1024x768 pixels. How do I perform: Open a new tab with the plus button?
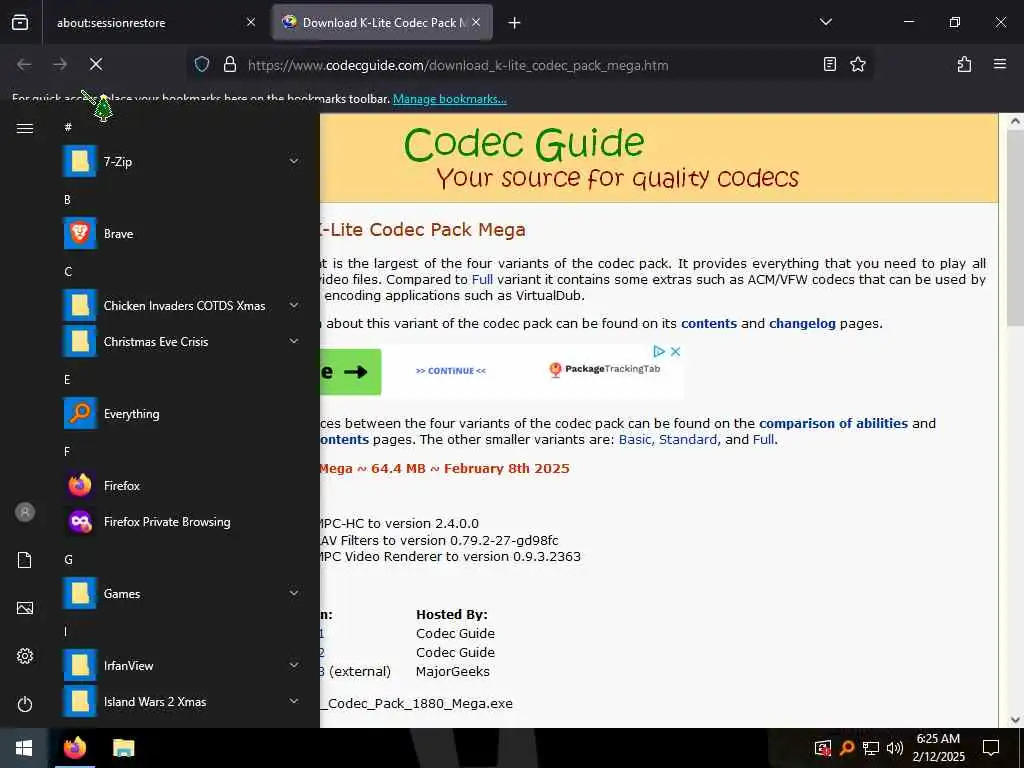(x=515, y=23)
